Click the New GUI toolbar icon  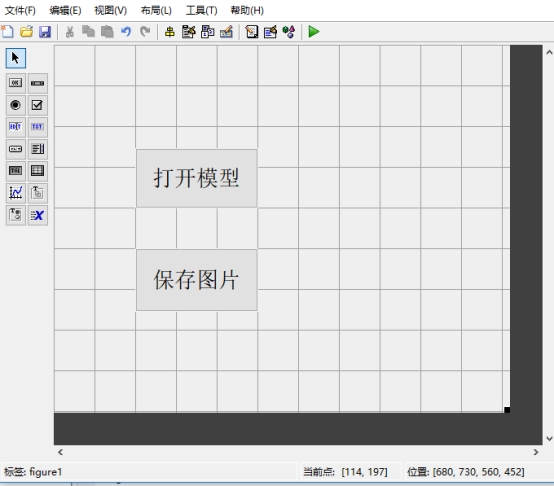click(7, 31)
